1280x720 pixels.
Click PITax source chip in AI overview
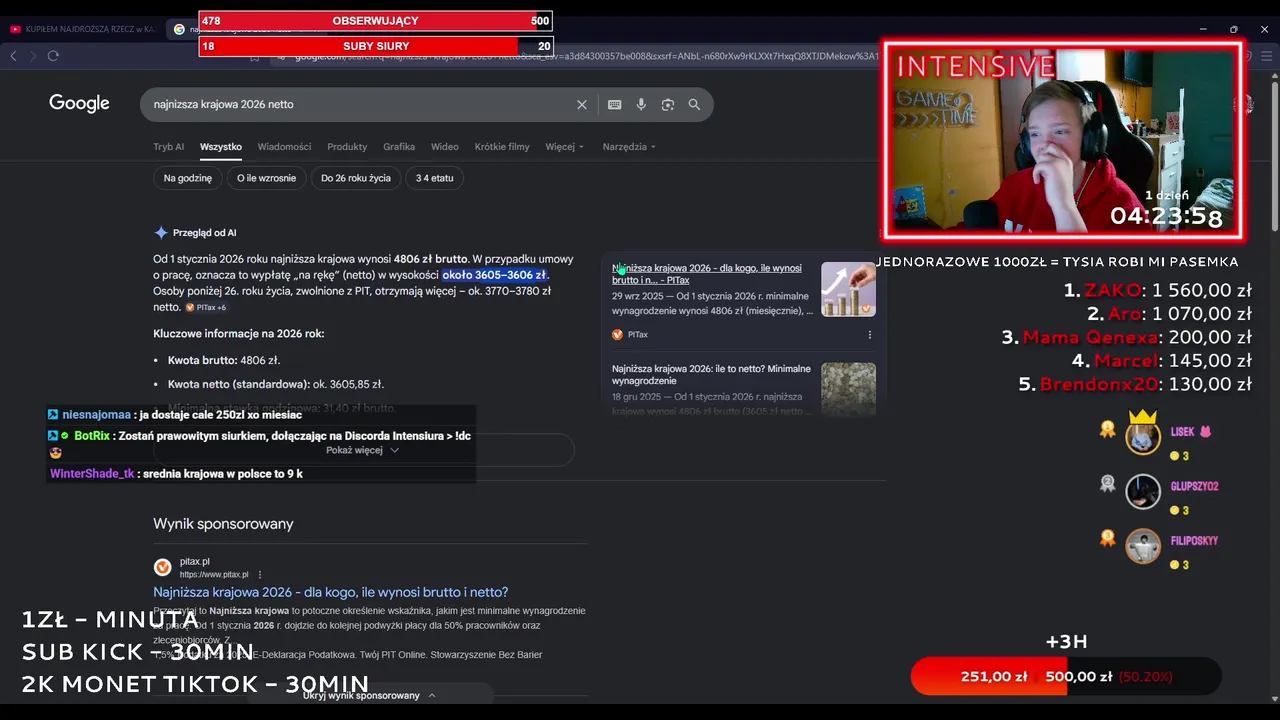point(206,308)
